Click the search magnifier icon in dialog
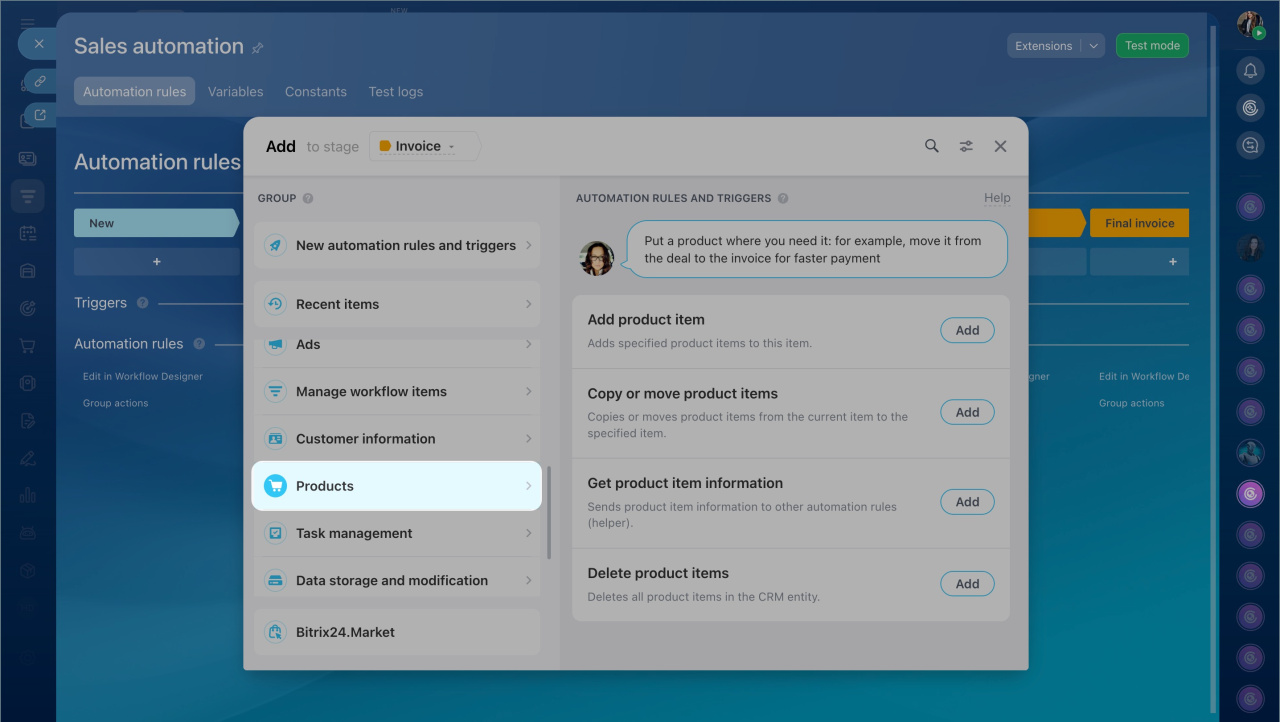Image resolution: width=1280 pixels, height=722 pixels. coord(931,146)
